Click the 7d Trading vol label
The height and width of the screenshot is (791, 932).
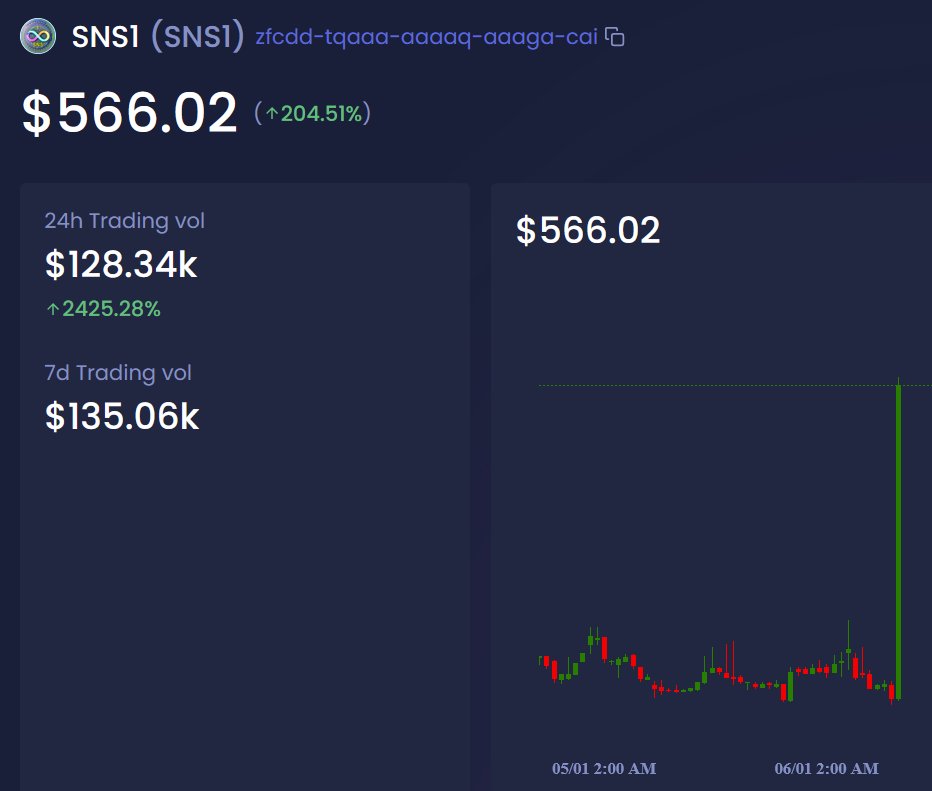pos(118,373)
